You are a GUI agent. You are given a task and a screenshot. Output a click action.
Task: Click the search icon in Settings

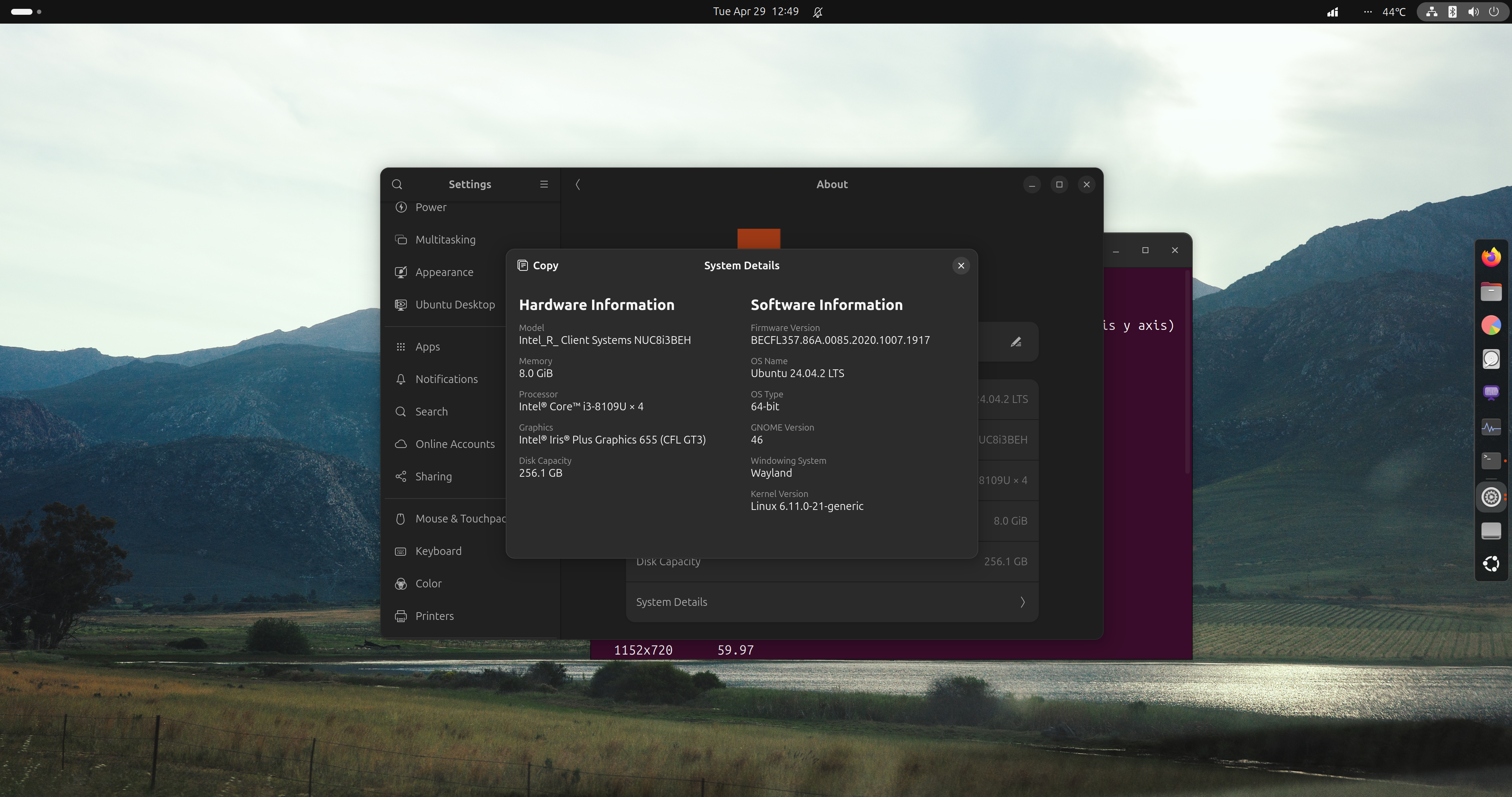click(x=397, y=184)
